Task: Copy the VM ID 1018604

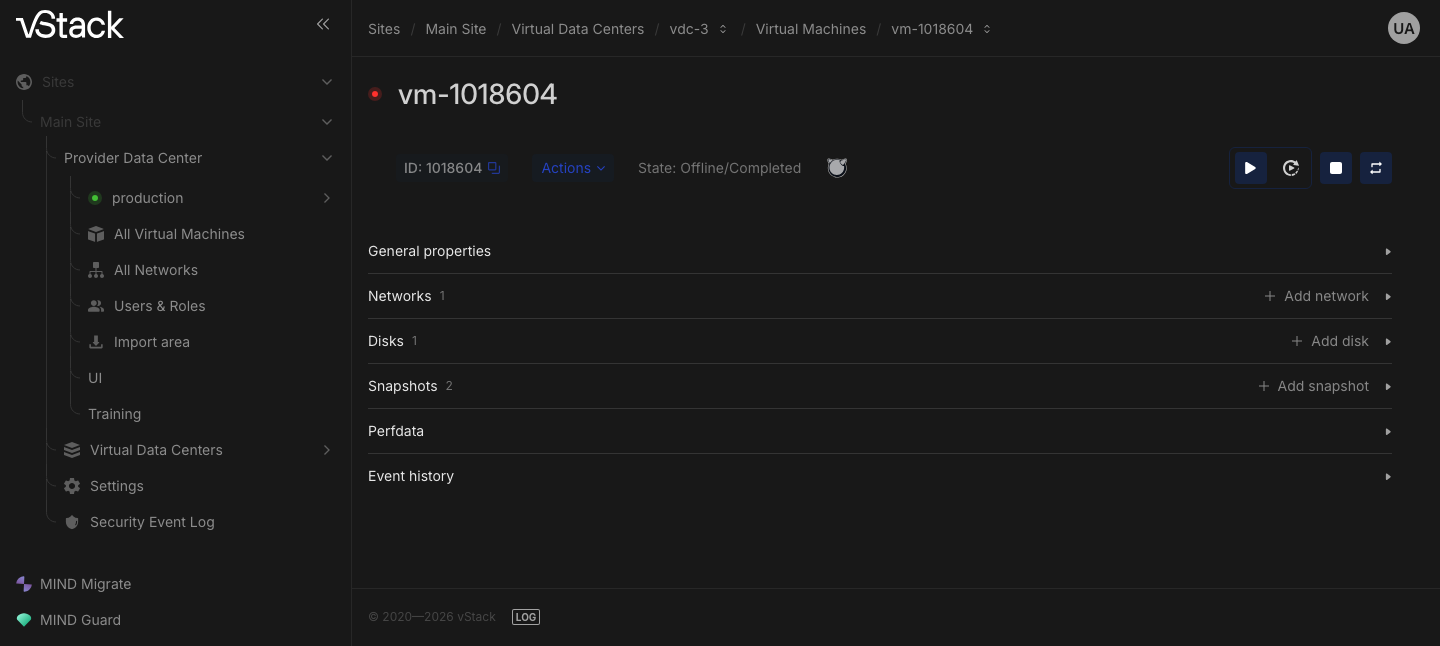Action: pyautogui.click(x=494, y=168)
